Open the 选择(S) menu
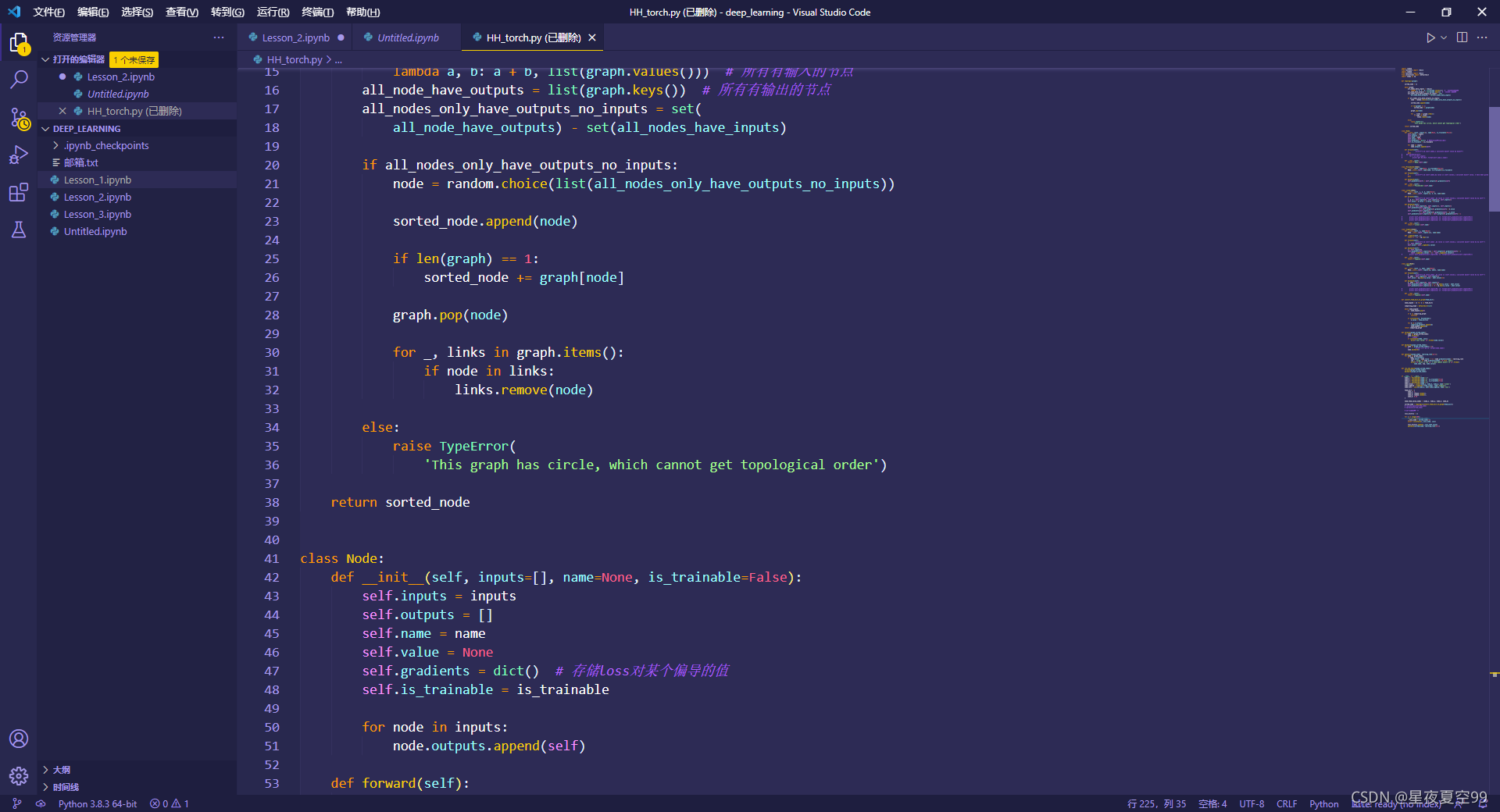 click(137, 12)
